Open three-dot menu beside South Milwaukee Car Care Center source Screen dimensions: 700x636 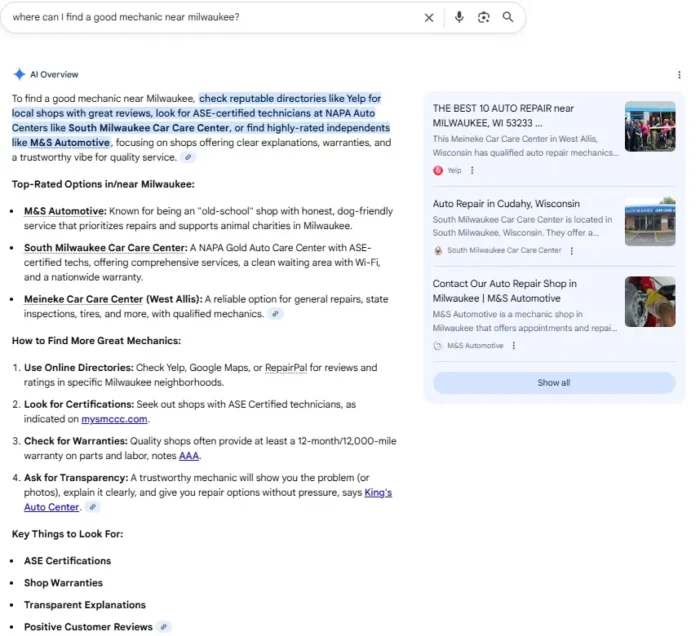[571, 250]
